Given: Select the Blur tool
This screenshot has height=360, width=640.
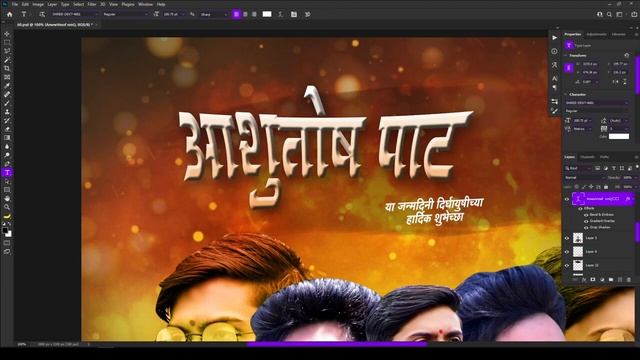Looking at the screenshot, I should tap(7, 146).
